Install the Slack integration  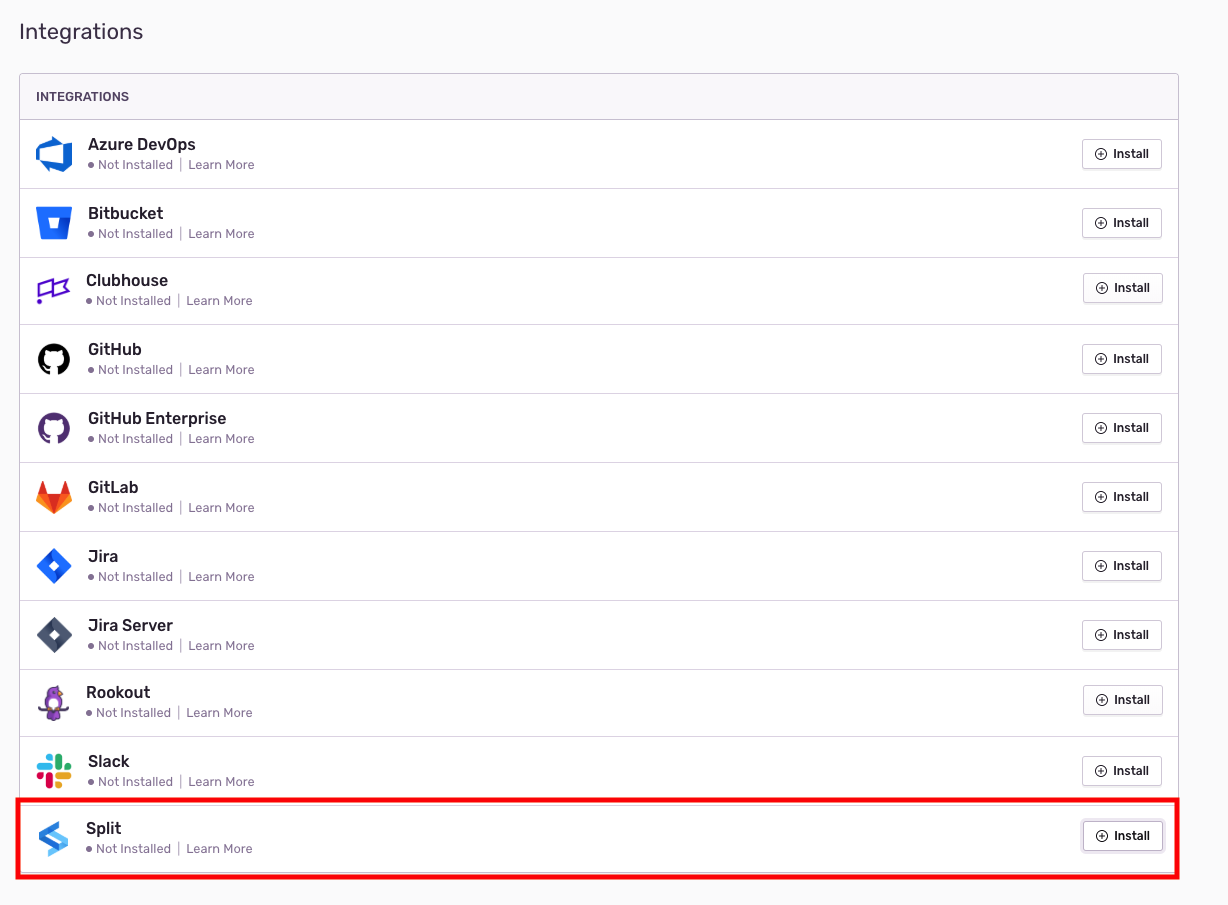pyautogui.click(x=1121, y=771)
